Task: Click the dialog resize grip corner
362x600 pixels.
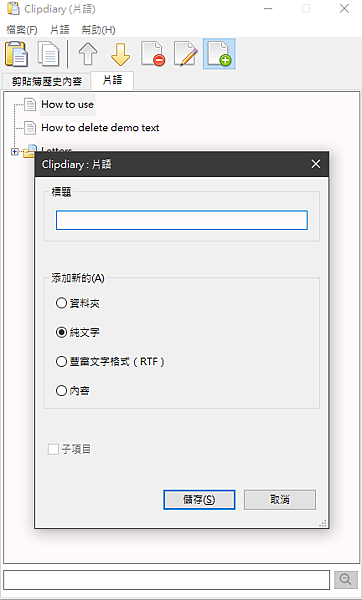Action: 323,523
